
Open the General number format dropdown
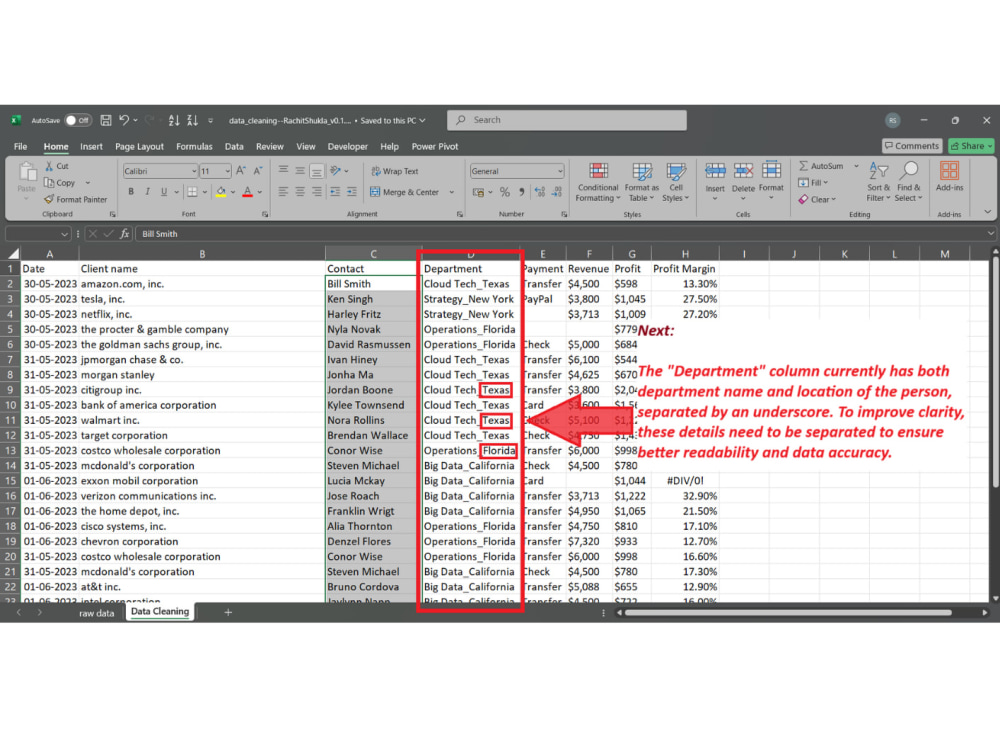pos(560,171)
